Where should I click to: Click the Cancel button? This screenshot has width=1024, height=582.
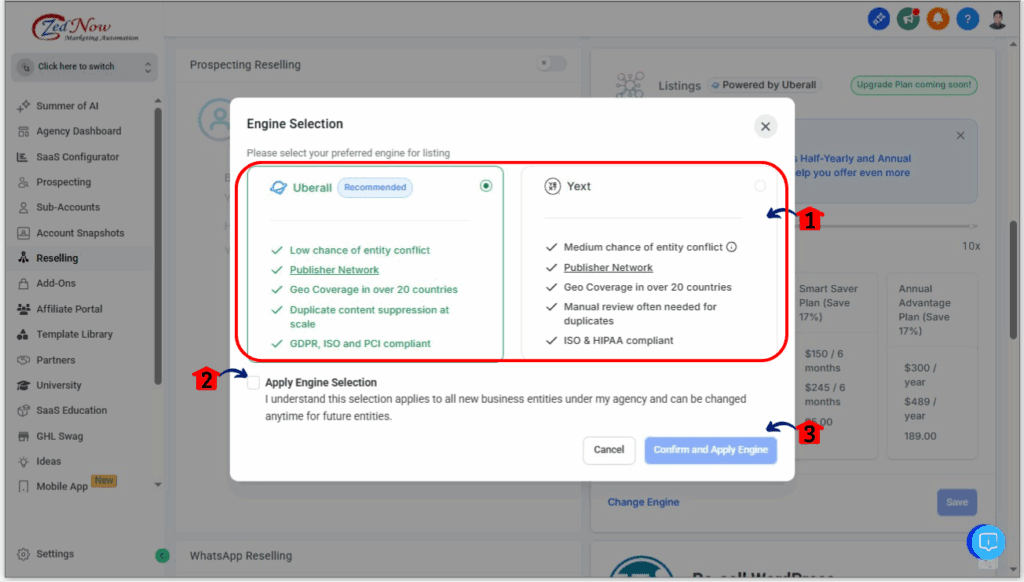609,450
